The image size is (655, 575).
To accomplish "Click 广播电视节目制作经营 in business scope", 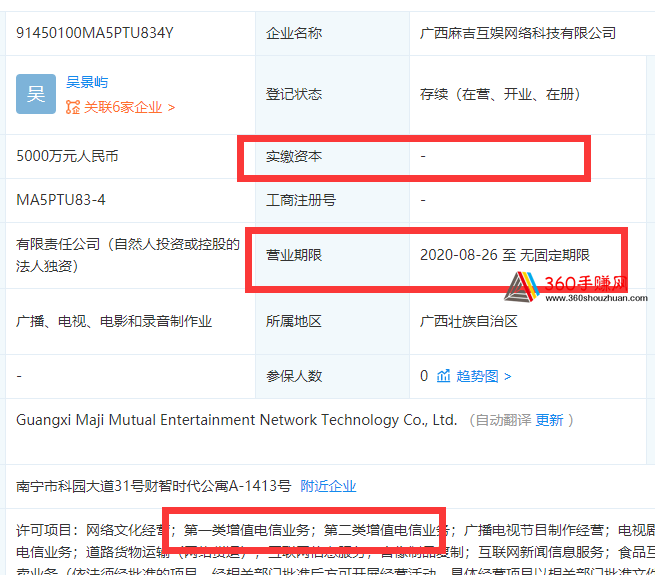I will [533, 531].
